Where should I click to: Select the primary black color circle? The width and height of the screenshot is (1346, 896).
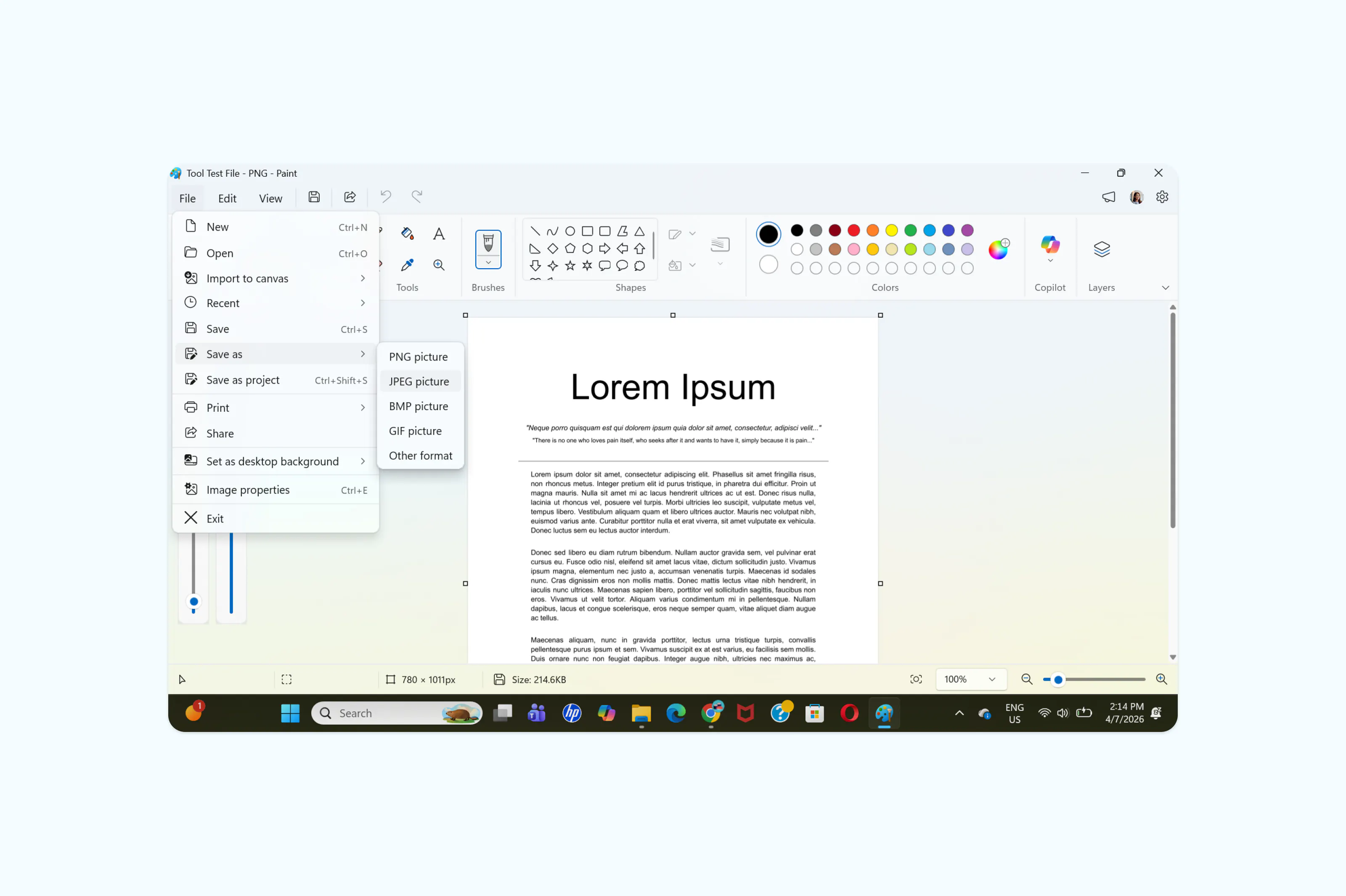point(768,234)
